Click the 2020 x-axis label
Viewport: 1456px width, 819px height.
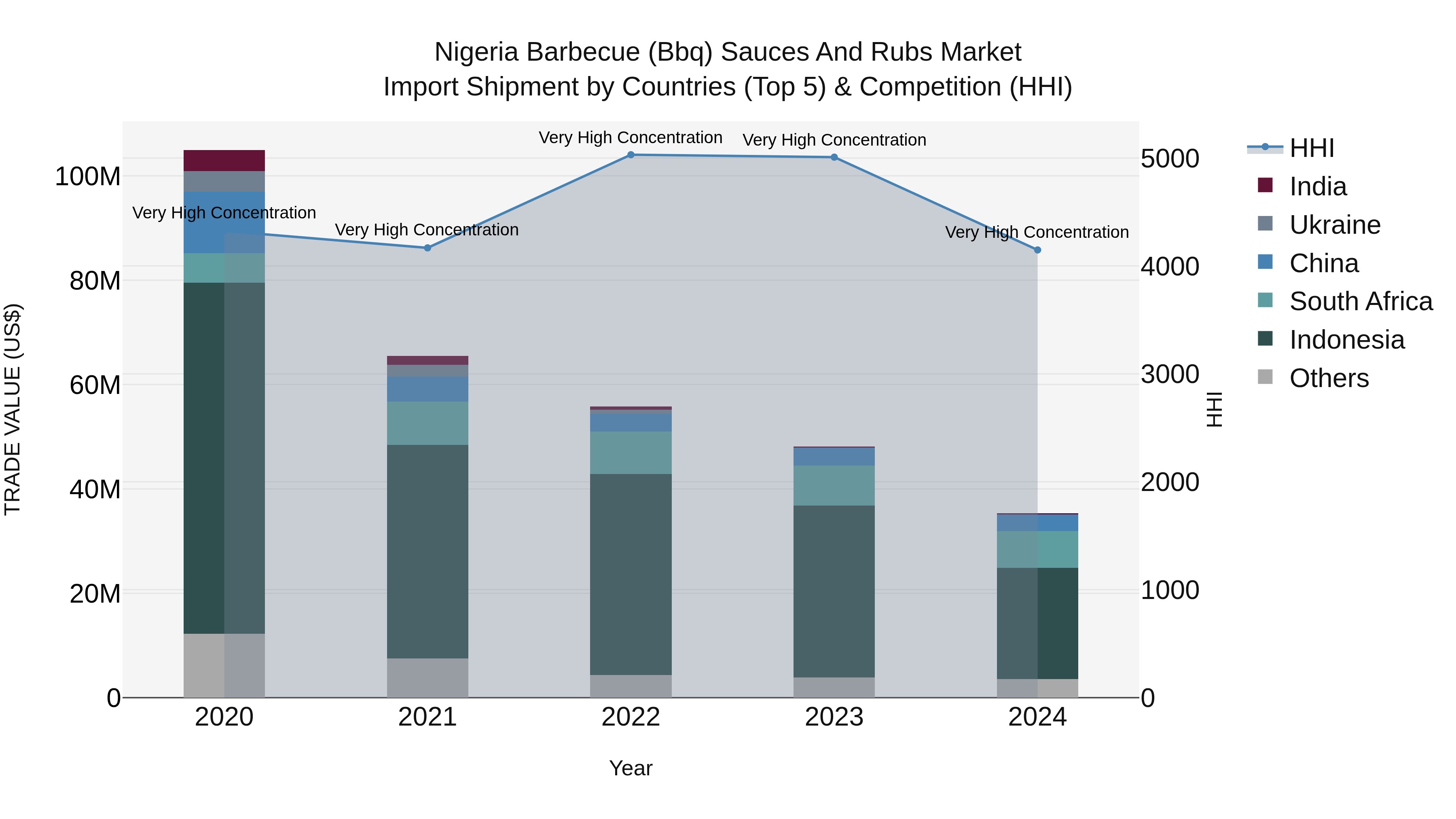pyautogui.click(x=224, y=717)
